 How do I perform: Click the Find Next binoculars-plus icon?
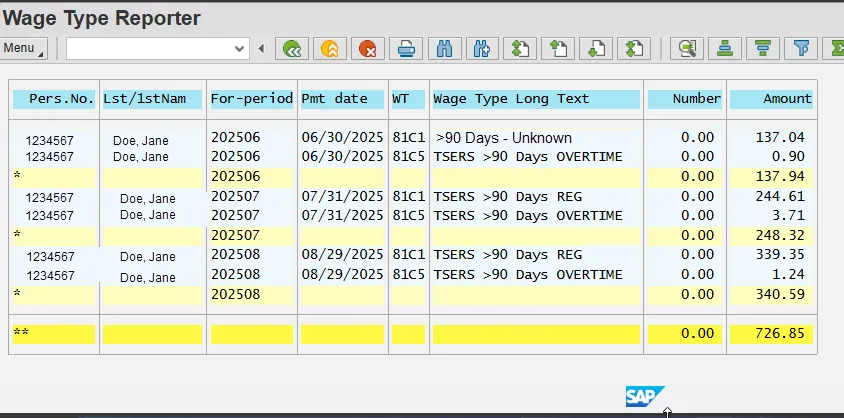coord(482,48)
